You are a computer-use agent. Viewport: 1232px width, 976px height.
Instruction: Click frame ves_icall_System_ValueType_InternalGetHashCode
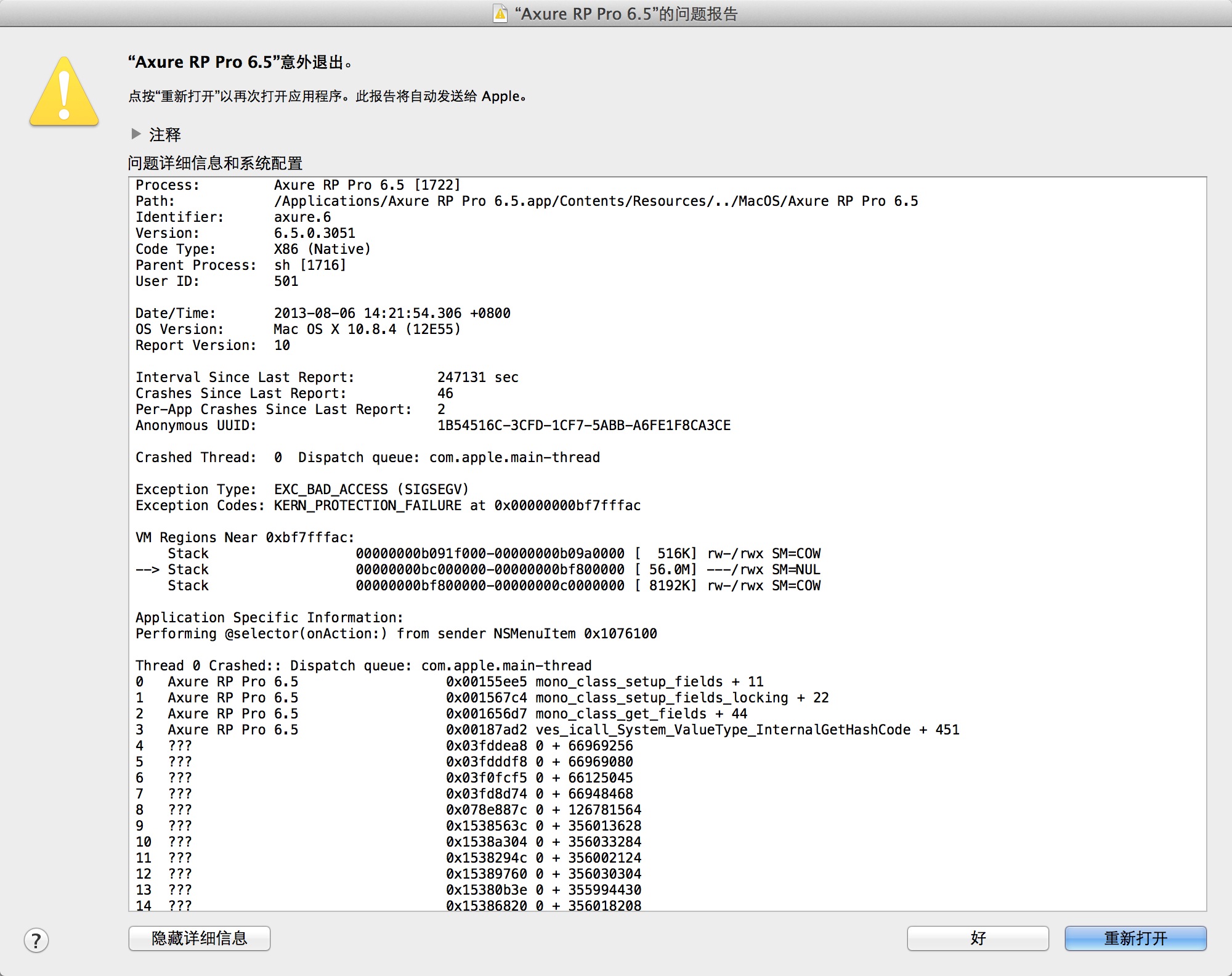[x=548, y=730]
